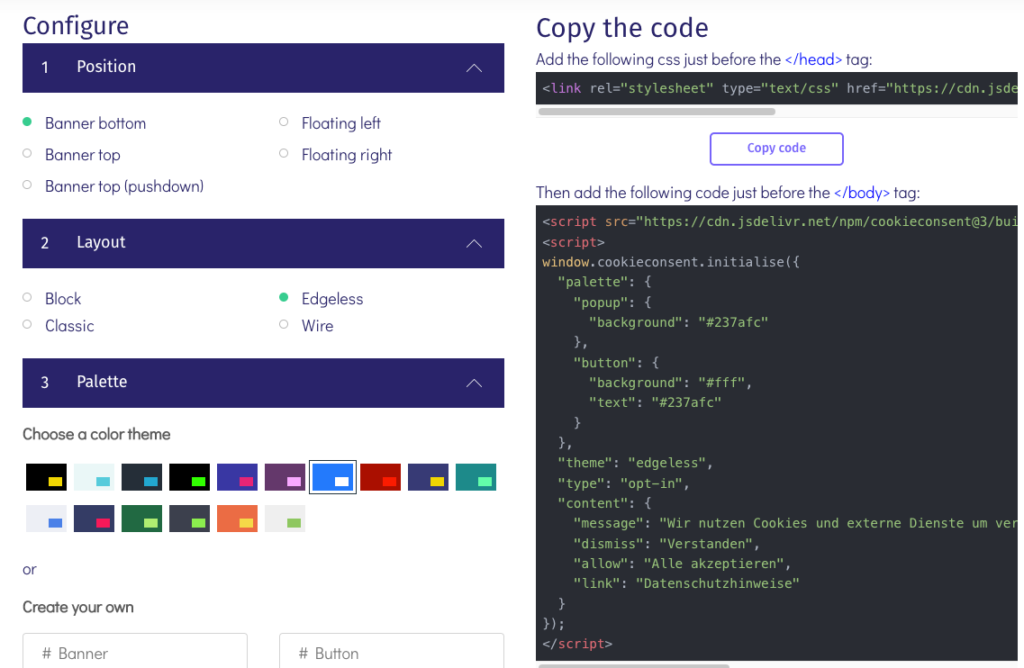
Task: Pick the navy and red color theme
Action: pos(94,518)
